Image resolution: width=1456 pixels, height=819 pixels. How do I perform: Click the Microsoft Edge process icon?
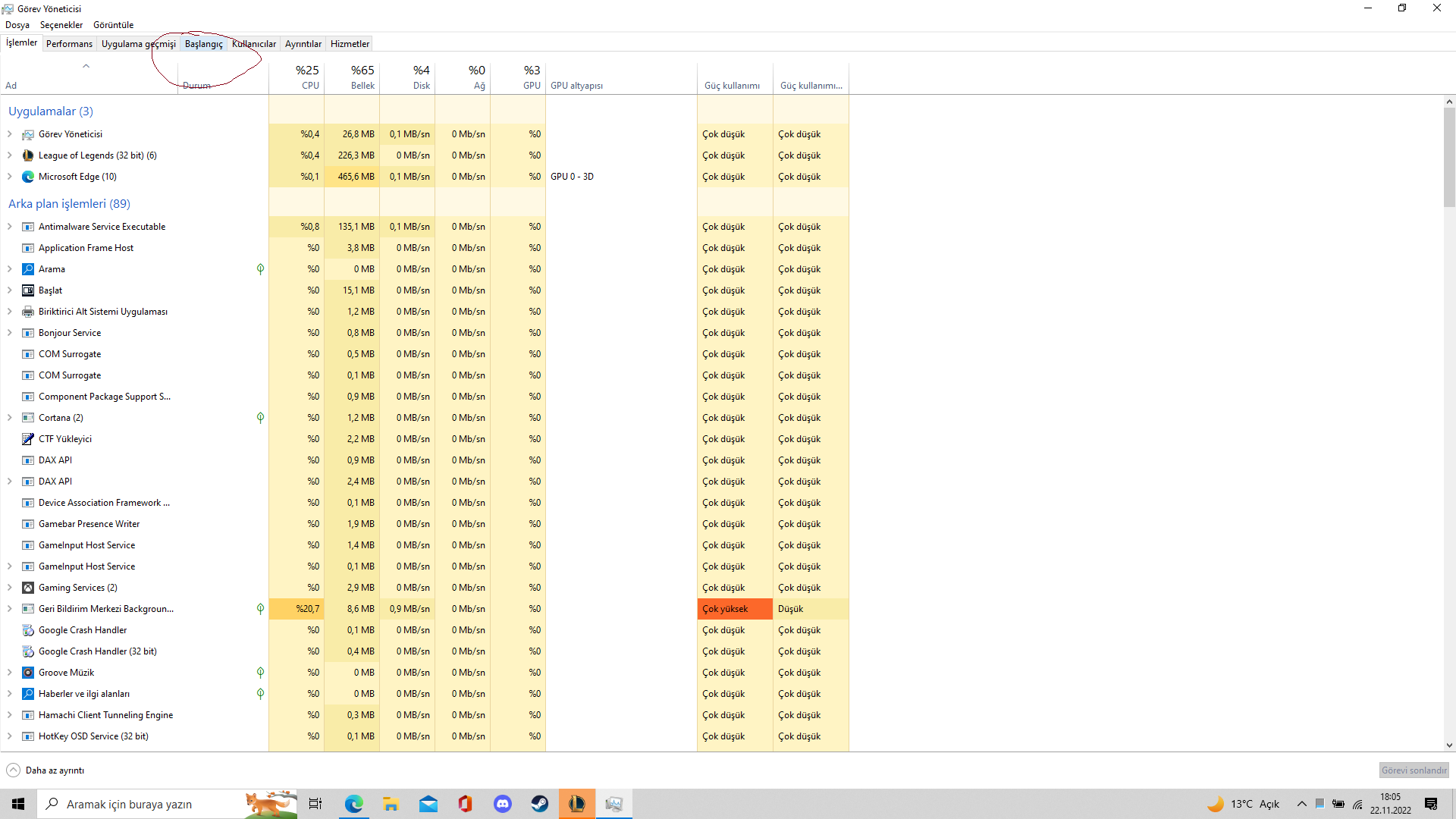(28, 177)
